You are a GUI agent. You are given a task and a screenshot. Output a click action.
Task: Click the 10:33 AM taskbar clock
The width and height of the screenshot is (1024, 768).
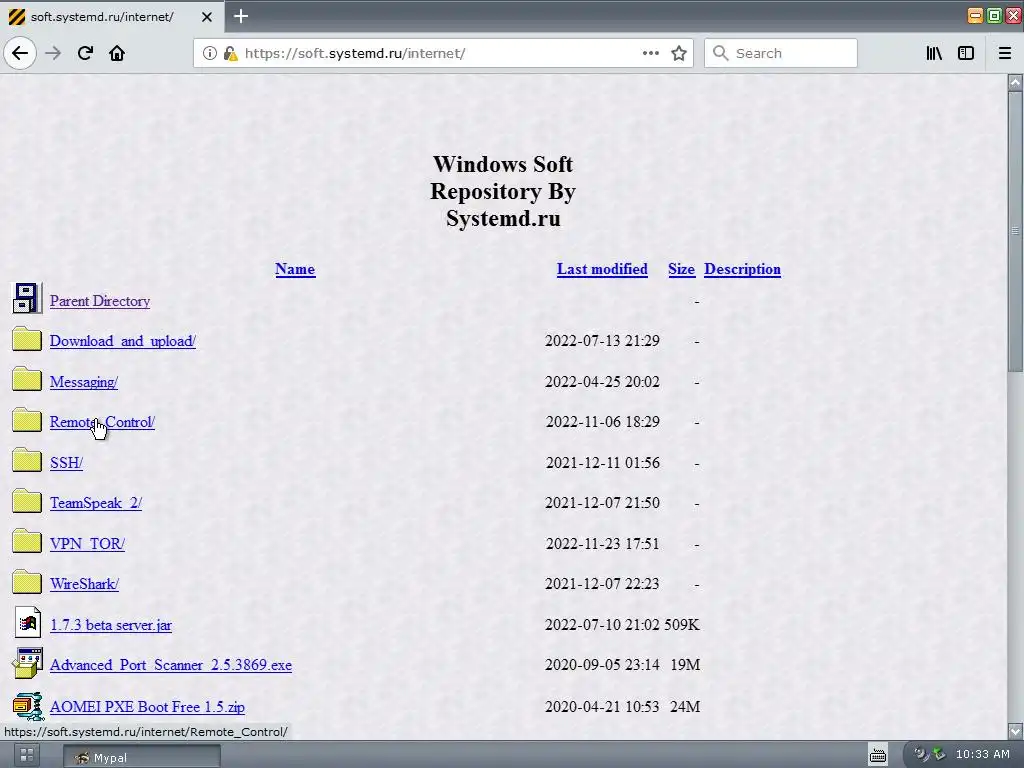982,754
